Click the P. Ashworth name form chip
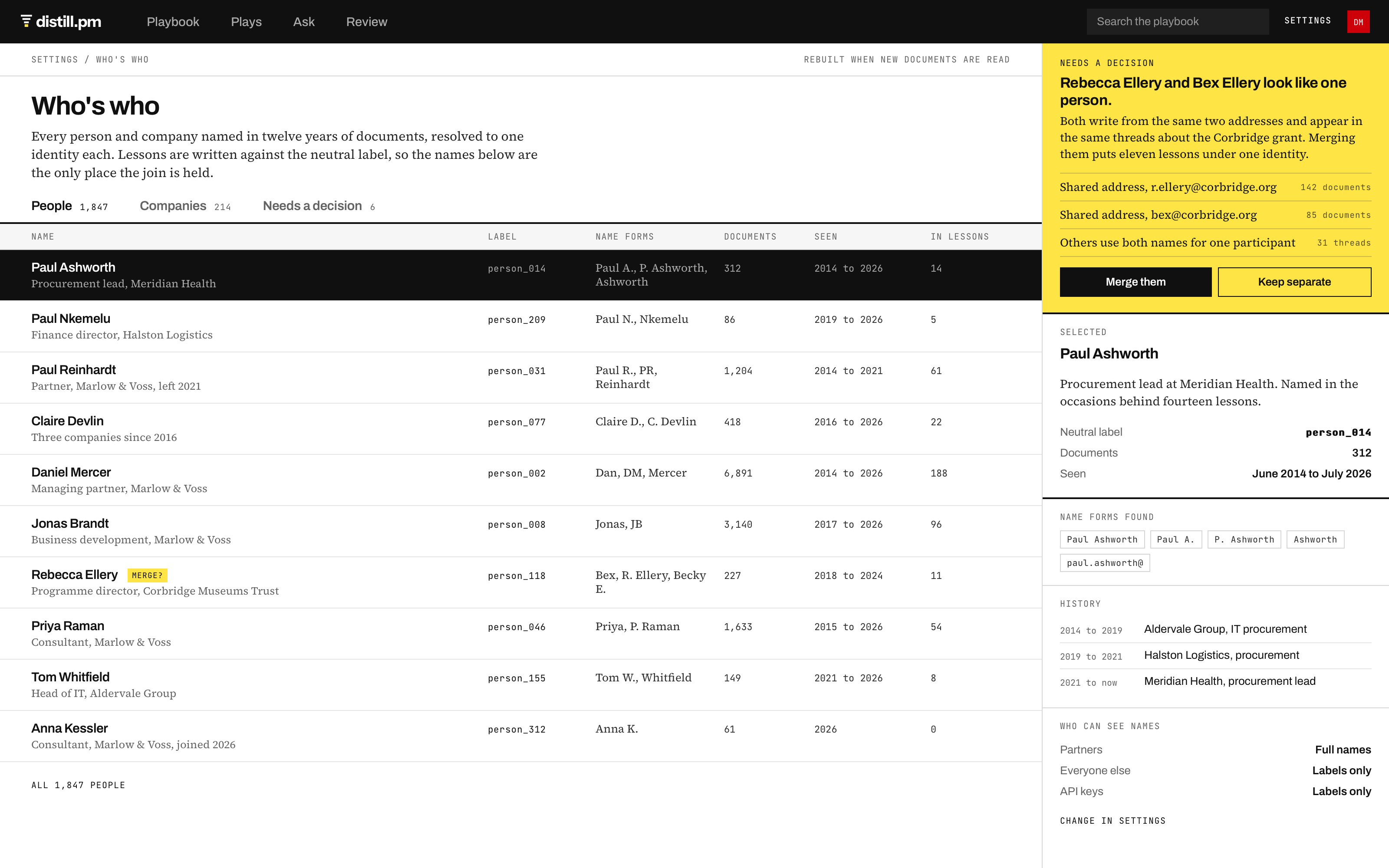Viewport: 1389px width, 868px height. (x=1244, y=539)
